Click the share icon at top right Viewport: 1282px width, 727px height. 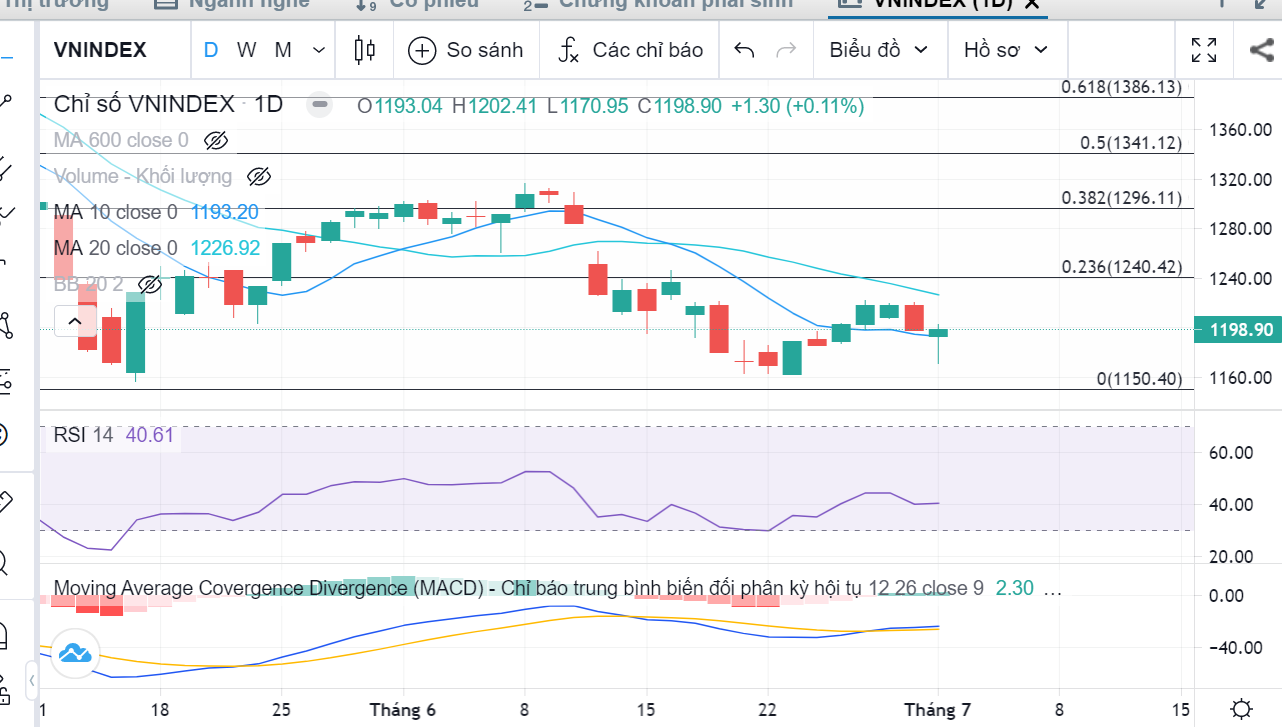[x=1261, y=50]
